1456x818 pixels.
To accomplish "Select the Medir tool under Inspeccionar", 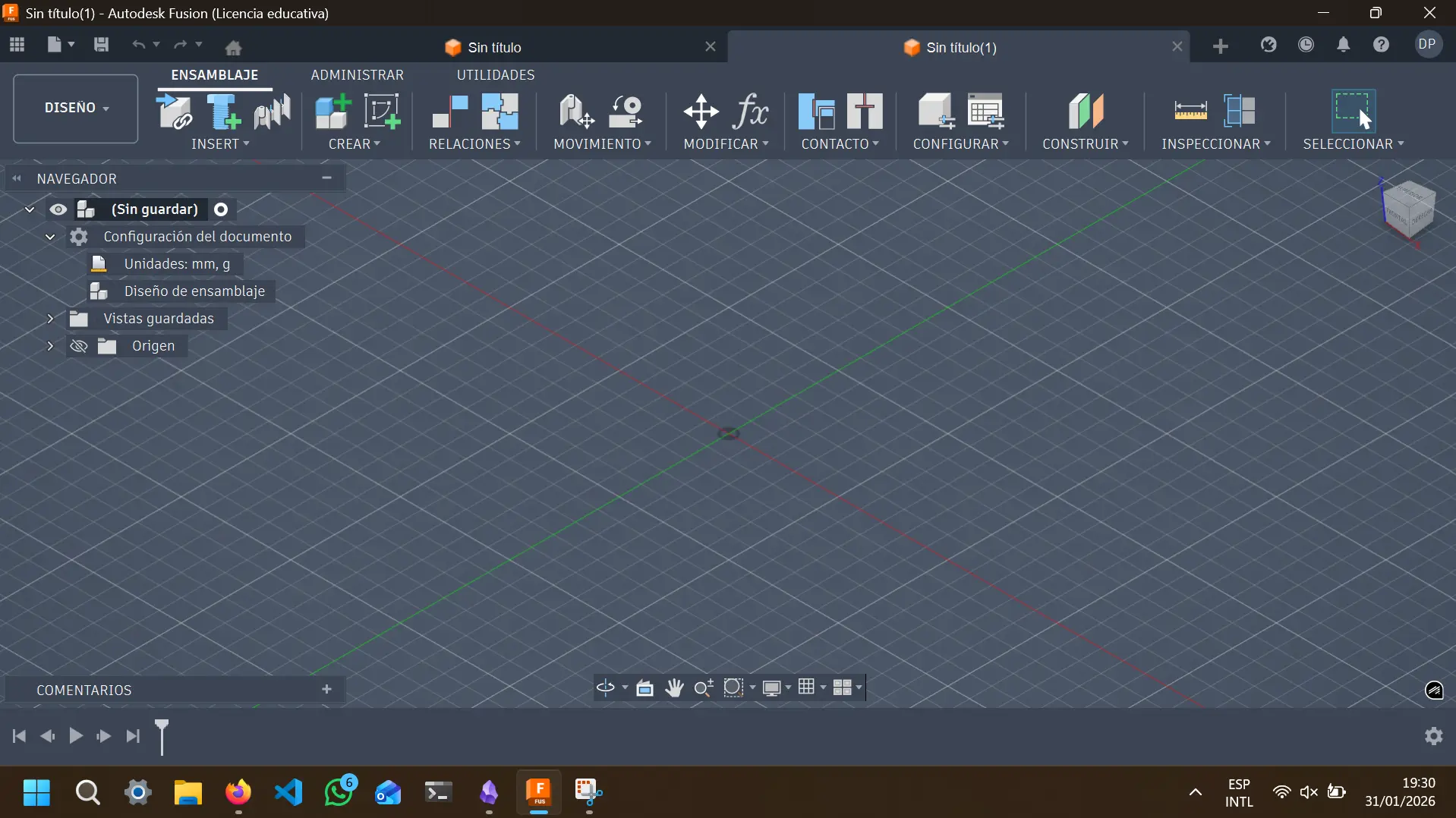I will click(x=1191, y=110).
